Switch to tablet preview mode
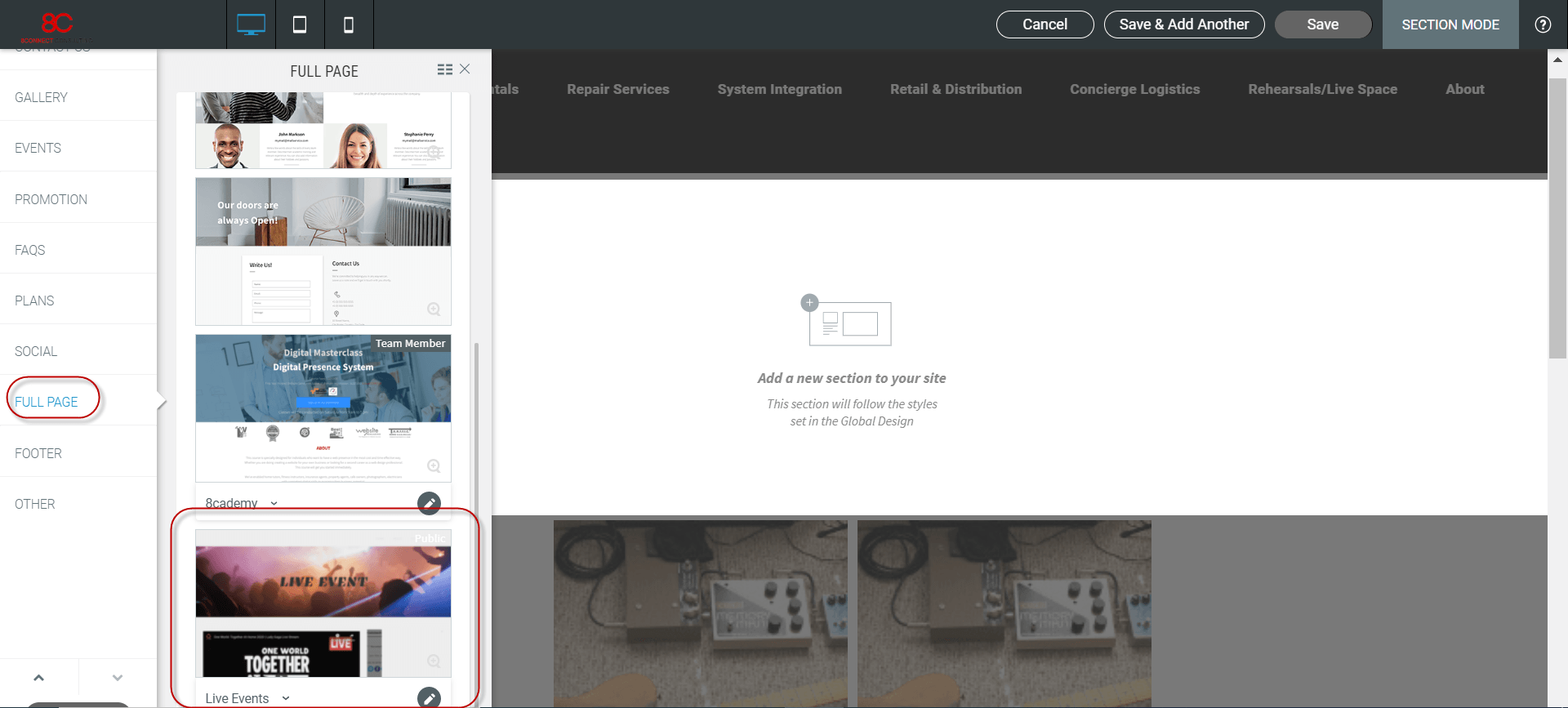 coord(300,24)
